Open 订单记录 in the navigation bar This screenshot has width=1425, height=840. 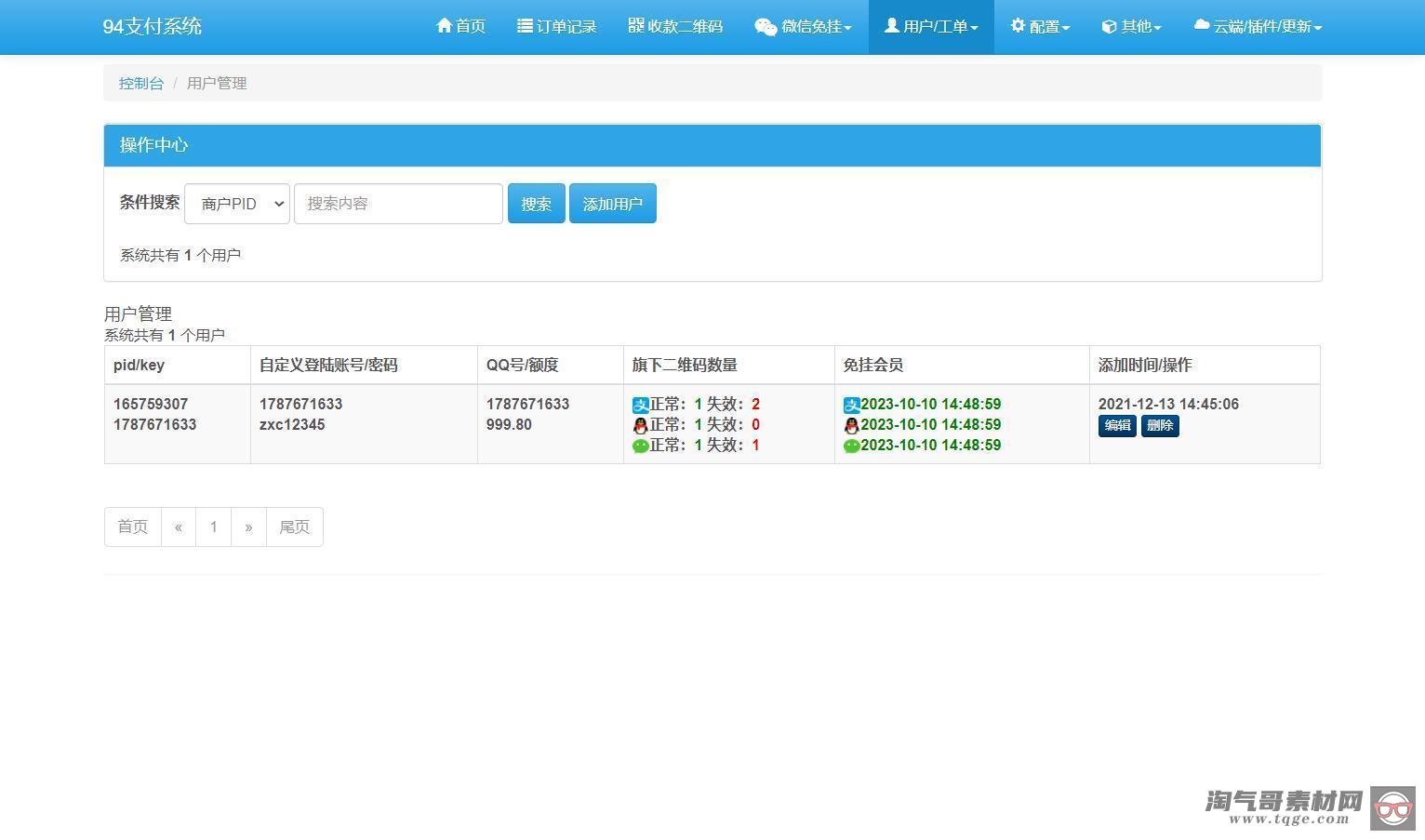click(557, 26)
